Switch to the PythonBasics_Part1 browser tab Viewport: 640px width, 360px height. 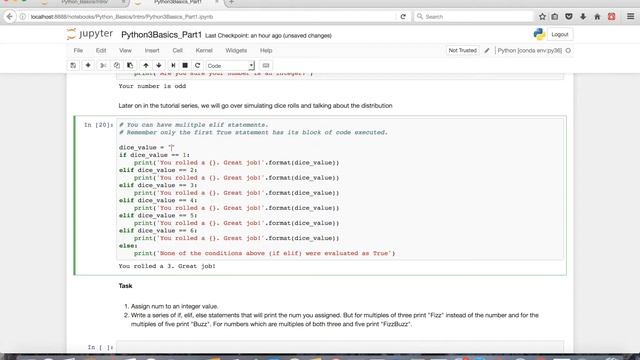(177, 2)
